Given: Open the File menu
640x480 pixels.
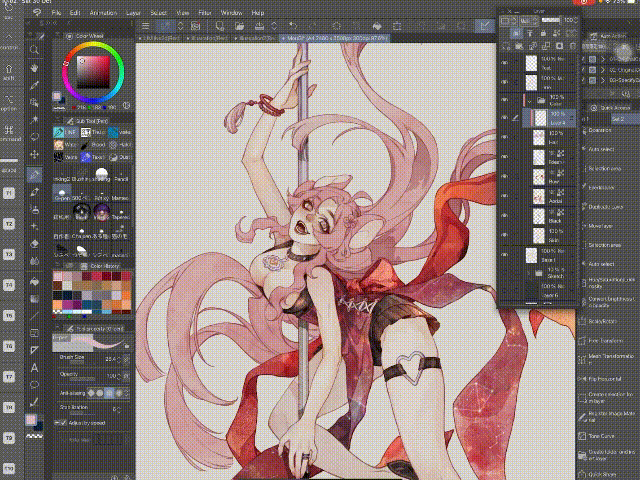Looking at the screenshot, I should [56, 13].
